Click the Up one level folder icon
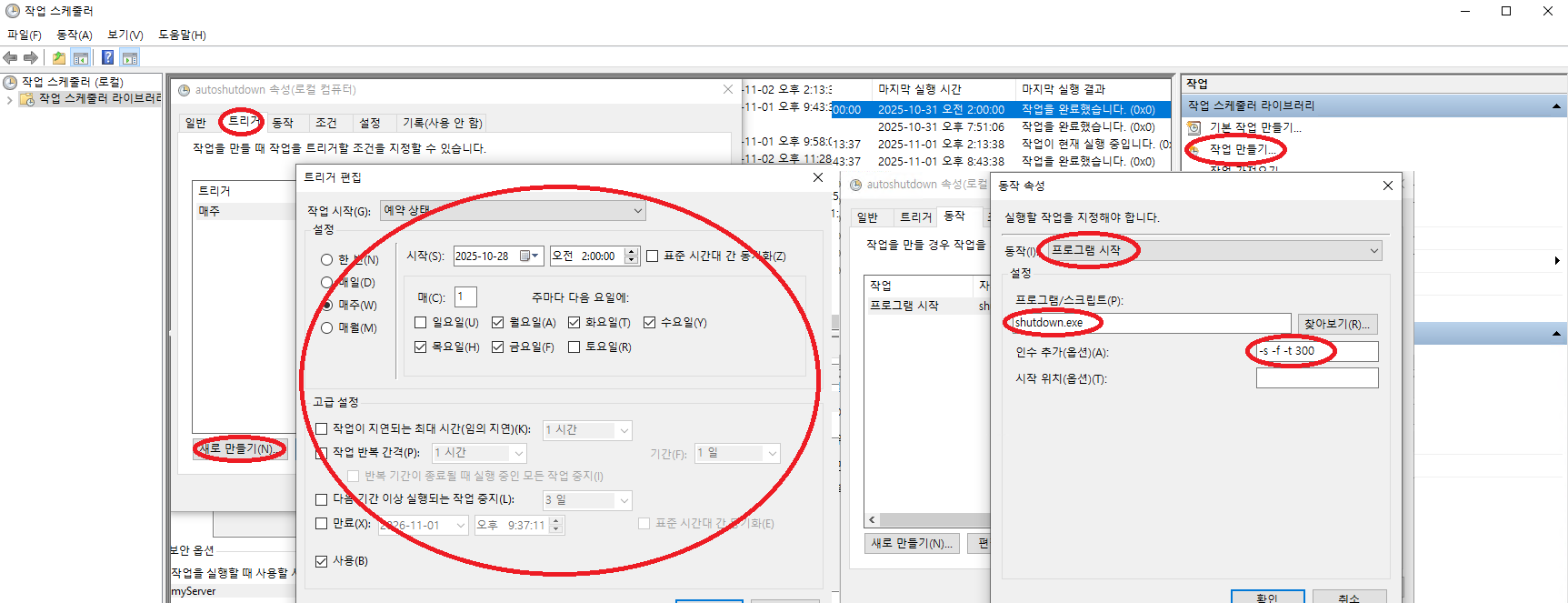Image resolution: width=1568 pixels, height=603 pixels. coord(59,58)
